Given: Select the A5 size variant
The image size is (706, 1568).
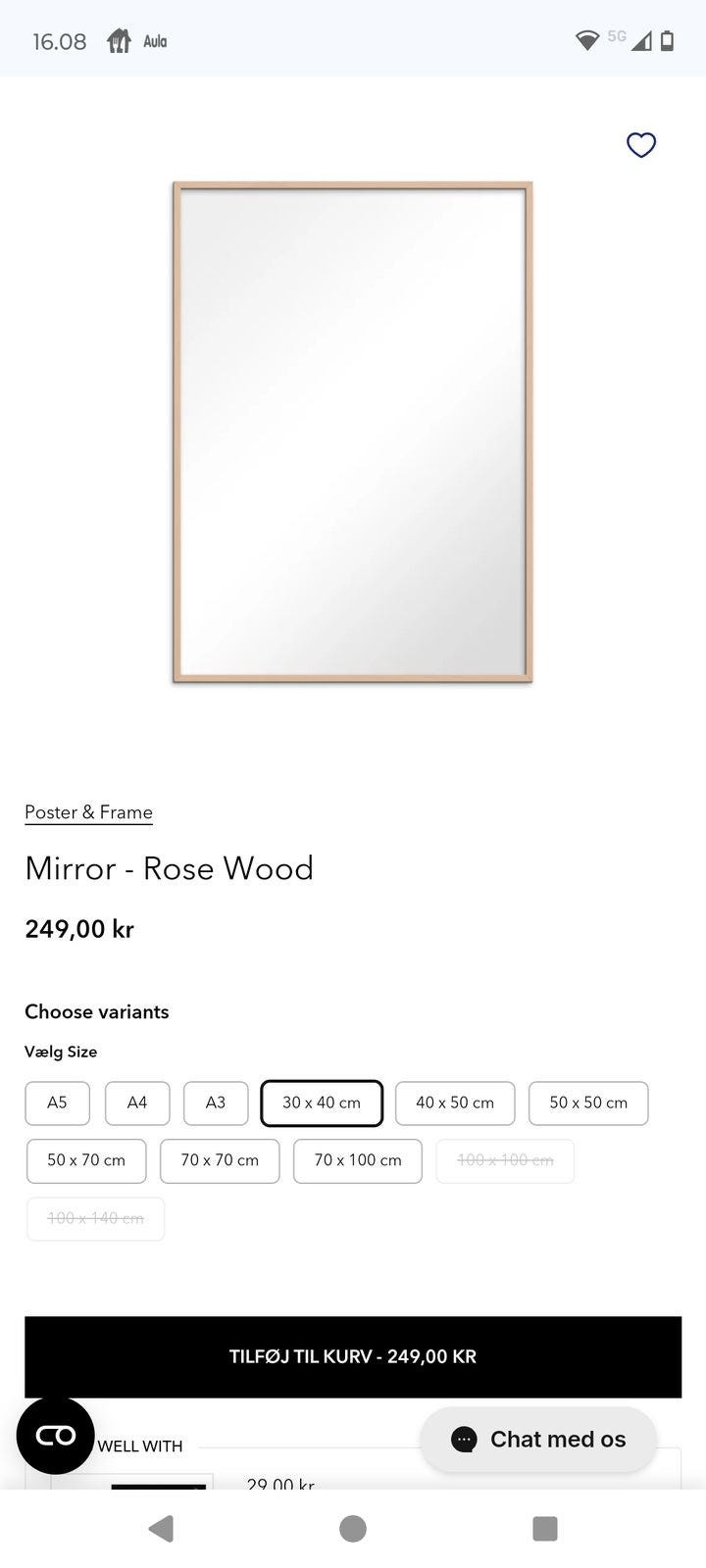Looking at the screenshot, I should 57,1102.
